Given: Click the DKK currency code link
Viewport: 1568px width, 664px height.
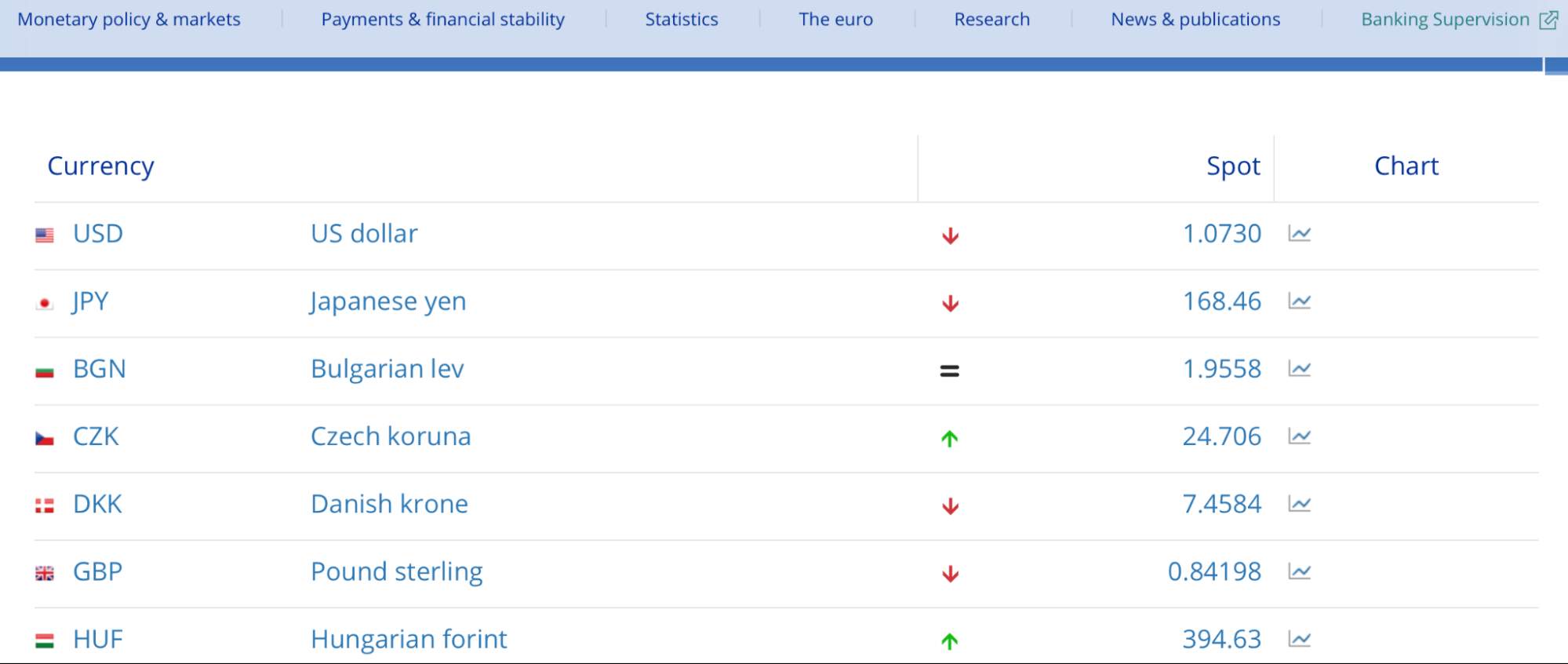Looking at the screenshot, I should pyautogui.click(x=97, y=504).
